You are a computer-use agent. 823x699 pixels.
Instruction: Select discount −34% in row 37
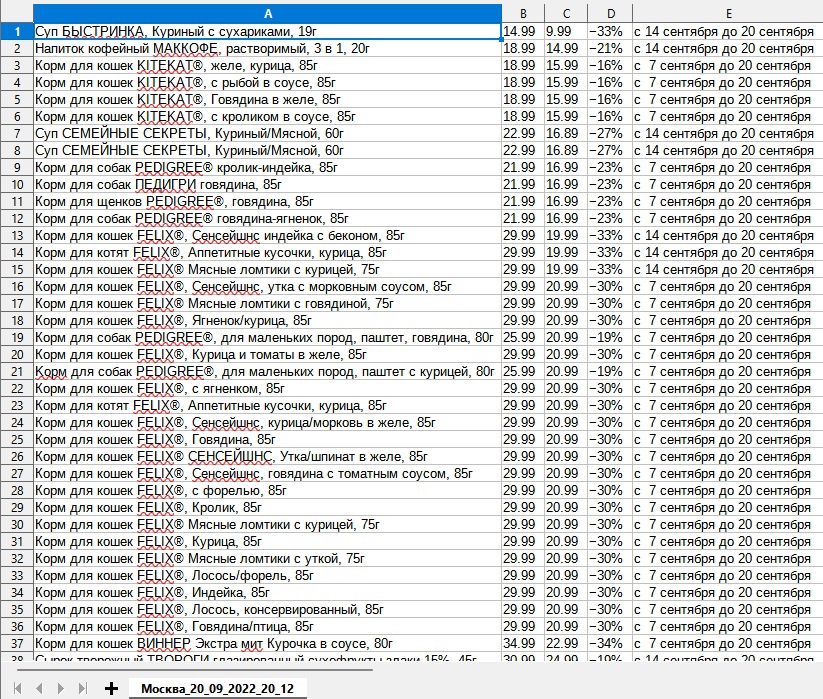610,643
